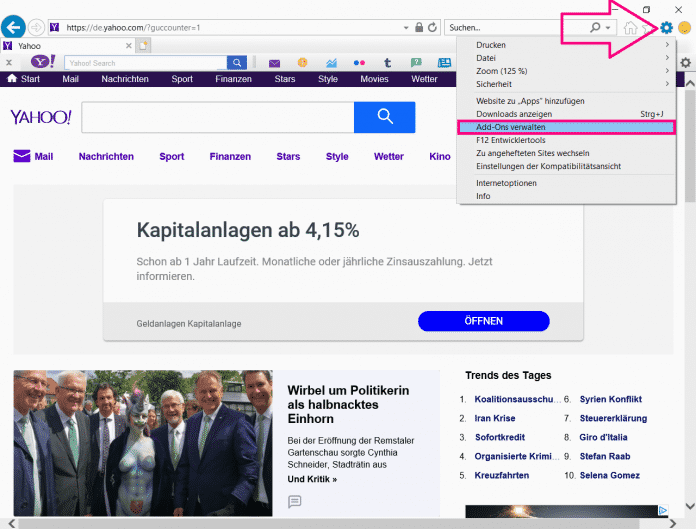Open the gear Tools menu icon

(667, 27)
